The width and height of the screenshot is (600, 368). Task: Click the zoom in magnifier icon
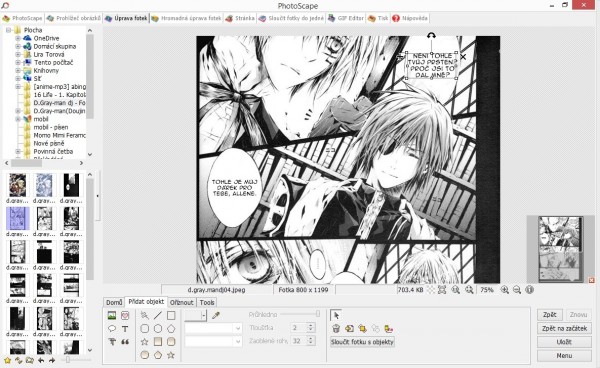[x=505, y=290]
